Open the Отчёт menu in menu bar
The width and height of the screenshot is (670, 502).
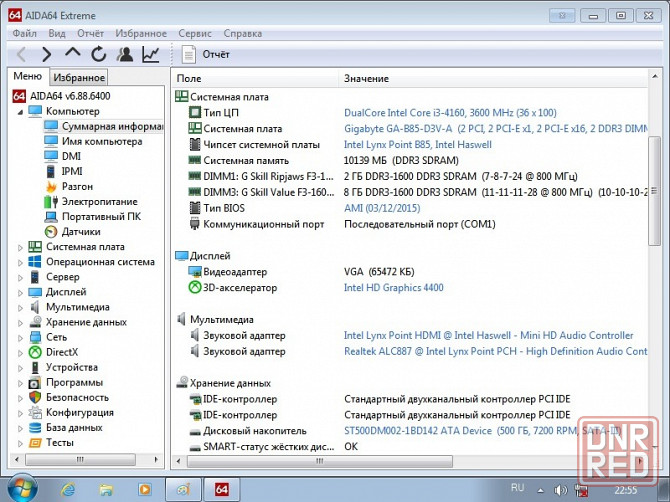90,33
